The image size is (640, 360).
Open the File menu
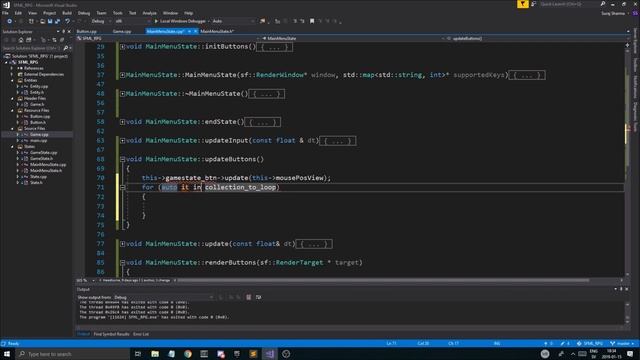[5, 13]
